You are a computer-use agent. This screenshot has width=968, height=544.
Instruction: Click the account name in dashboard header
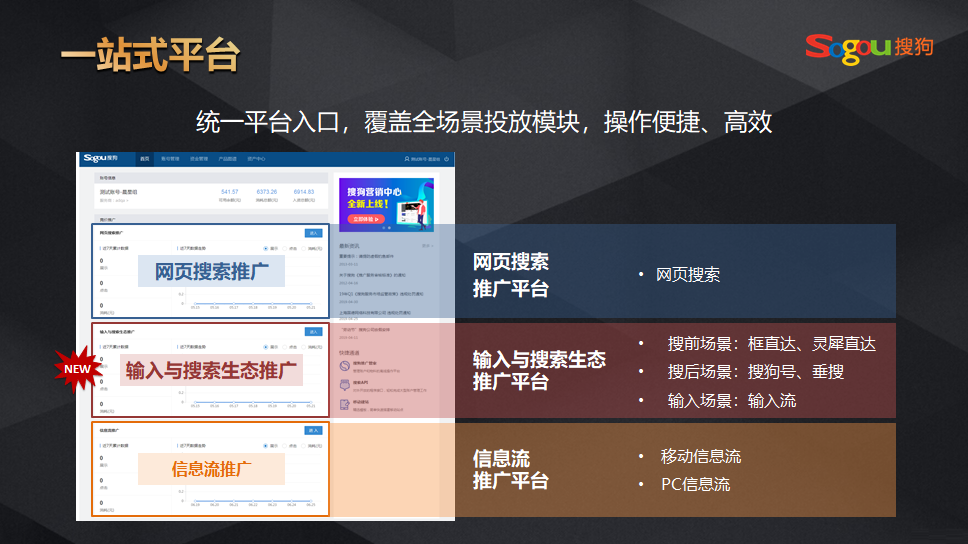click(425, 159)
